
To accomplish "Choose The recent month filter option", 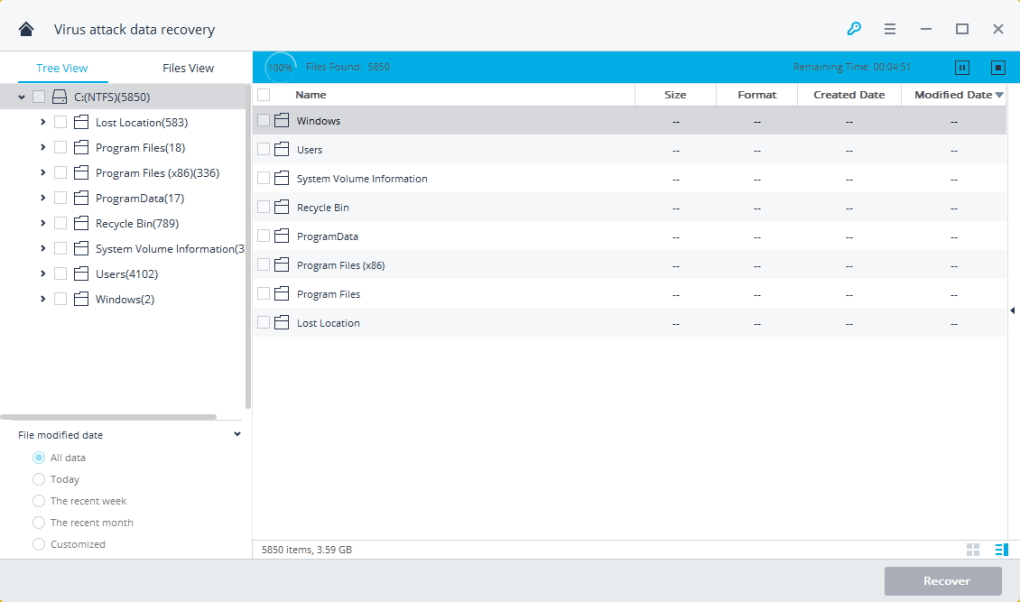I will pos(39,523).
